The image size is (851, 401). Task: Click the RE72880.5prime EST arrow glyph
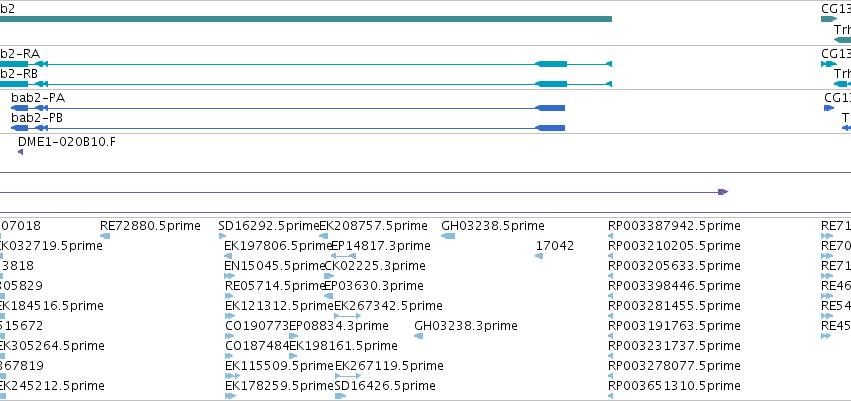(105, 236)
